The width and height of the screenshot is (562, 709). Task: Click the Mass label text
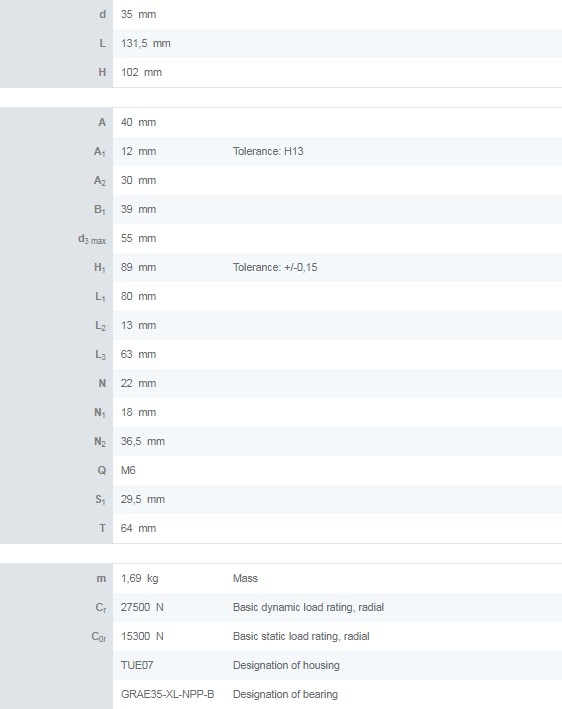pyautogui.click(x=245, y=578)
